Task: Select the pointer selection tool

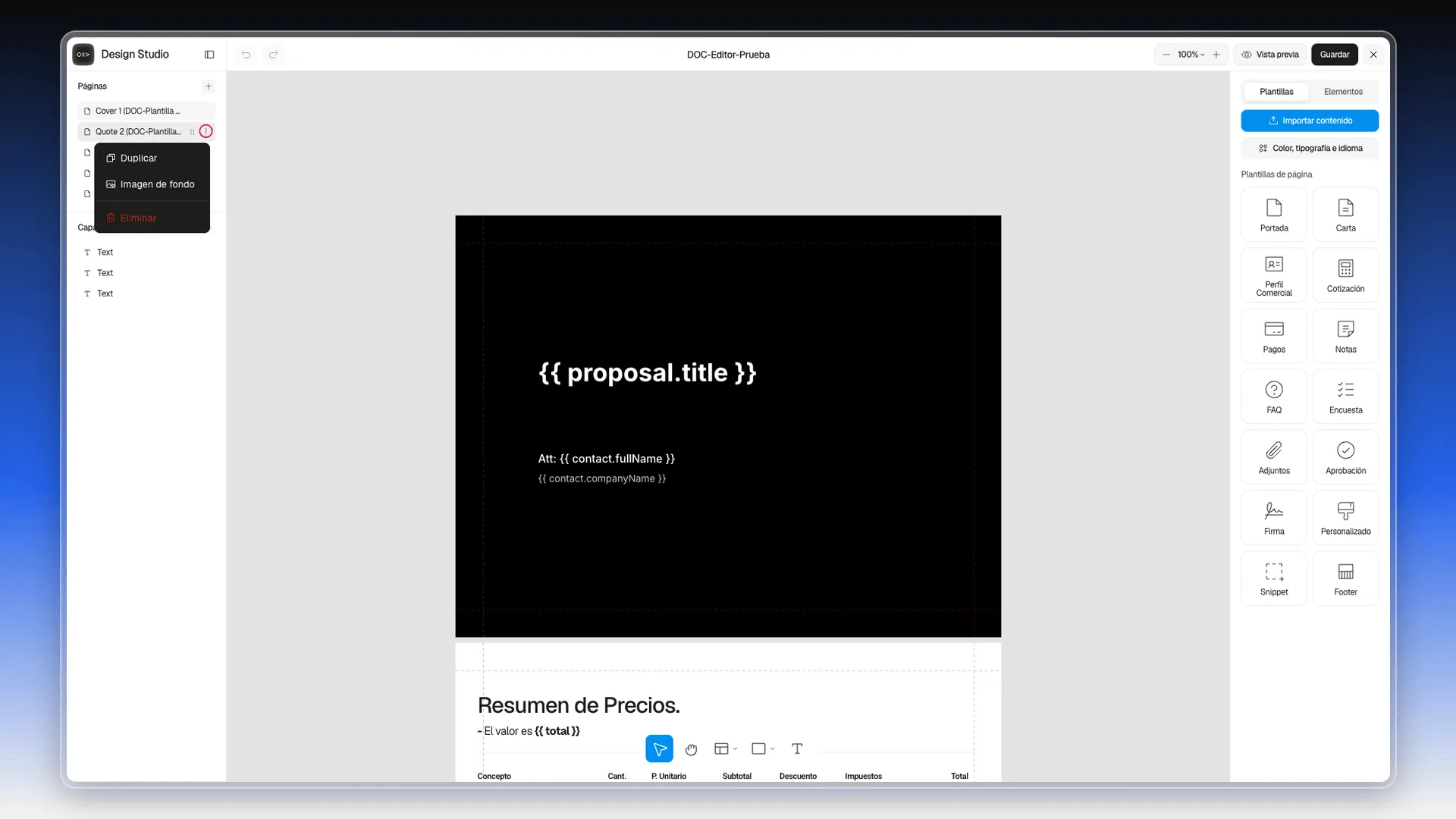Action: 659,748
